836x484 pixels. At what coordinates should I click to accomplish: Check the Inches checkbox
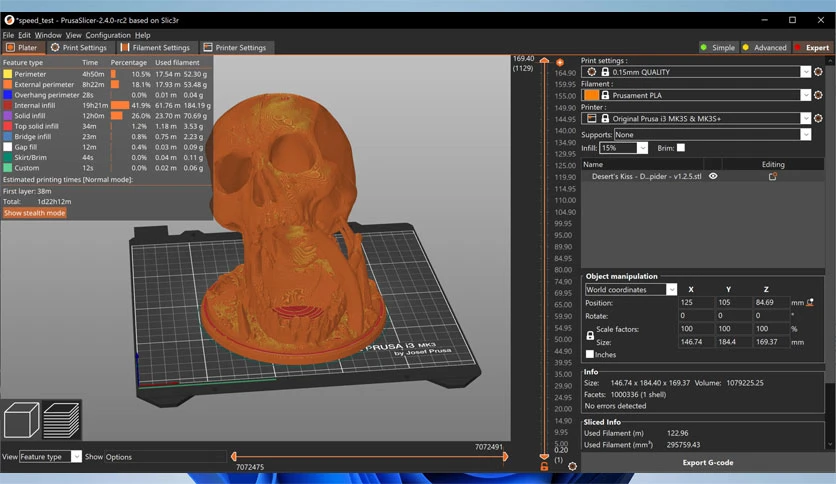tap(590, 354)
